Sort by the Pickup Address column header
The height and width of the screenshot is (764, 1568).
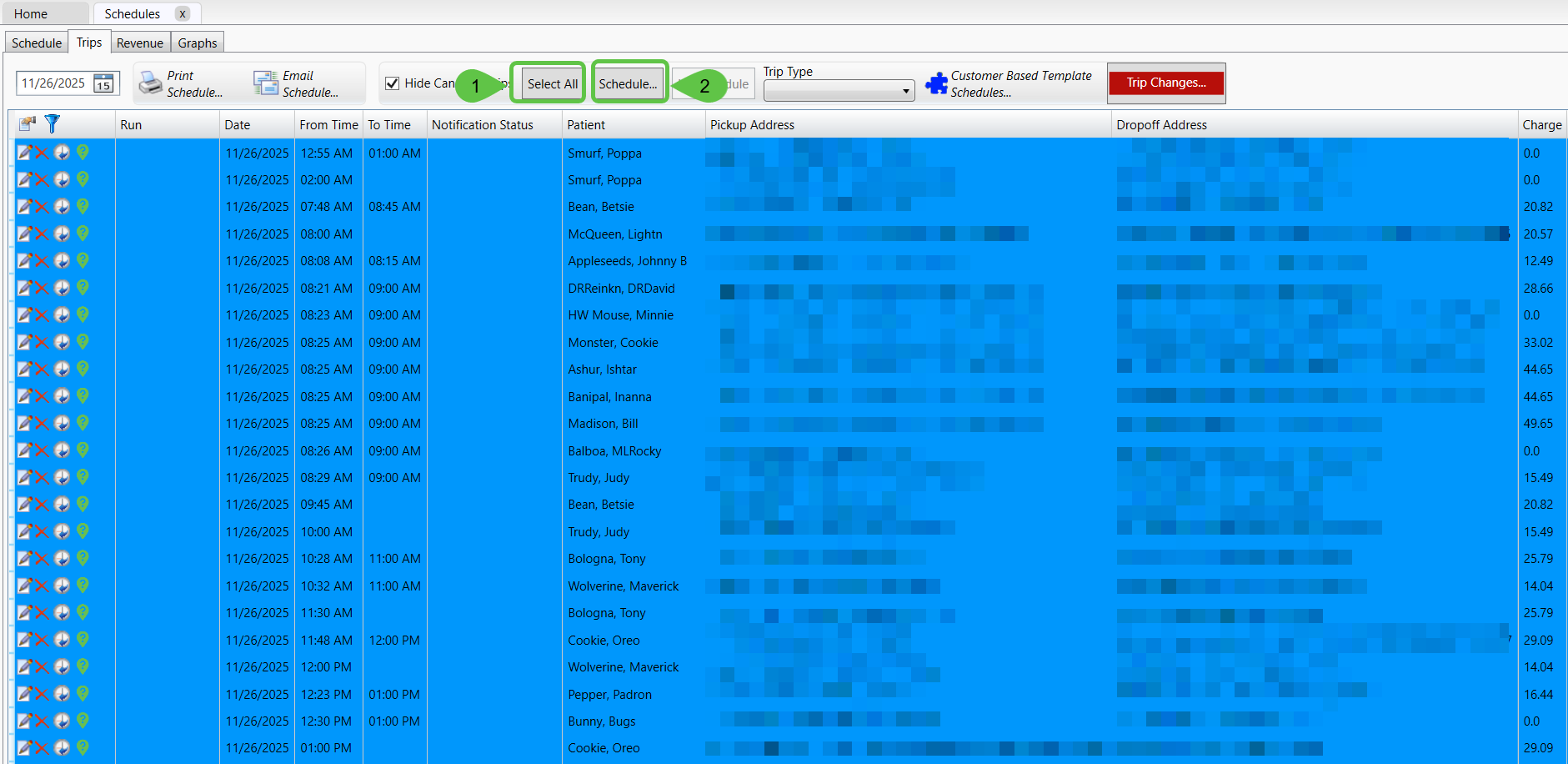(x=909, y=124)
